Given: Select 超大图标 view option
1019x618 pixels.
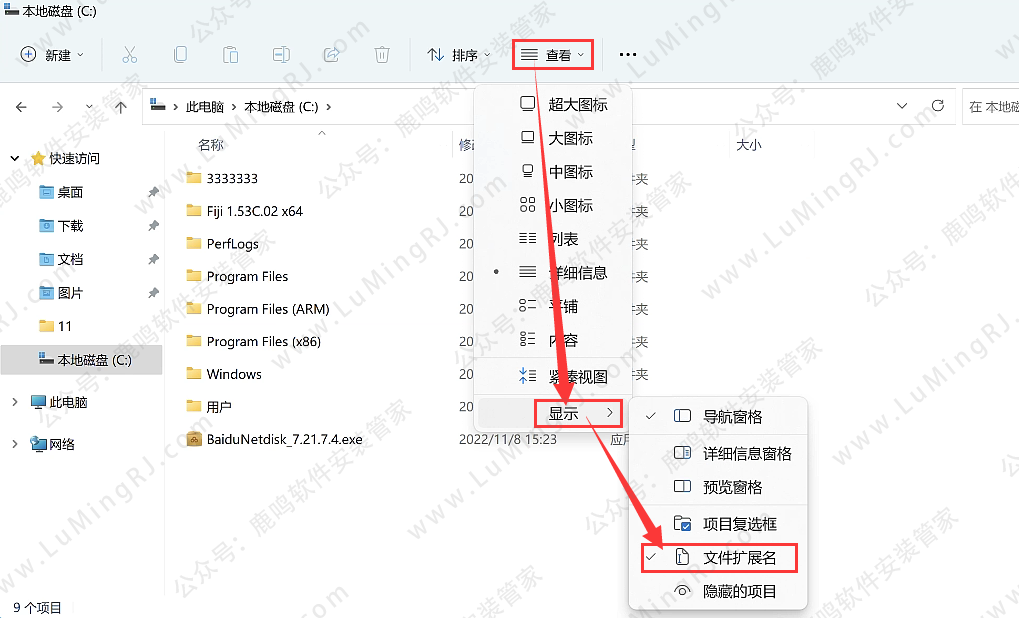Looking at the screenshot, I should tap(576, 104).
